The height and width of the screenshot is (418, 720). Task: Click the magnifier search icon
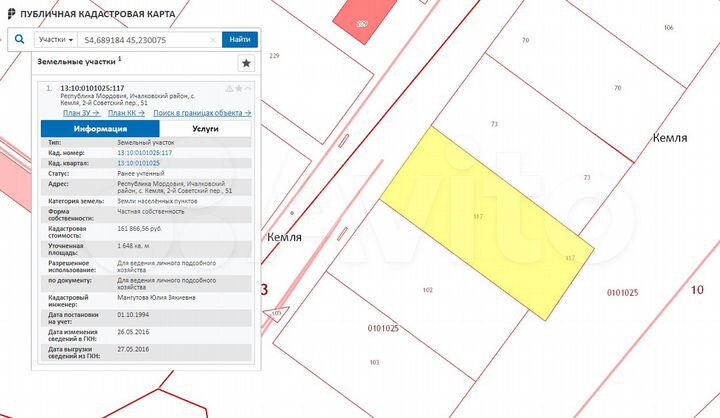click(x=19, y=40)
